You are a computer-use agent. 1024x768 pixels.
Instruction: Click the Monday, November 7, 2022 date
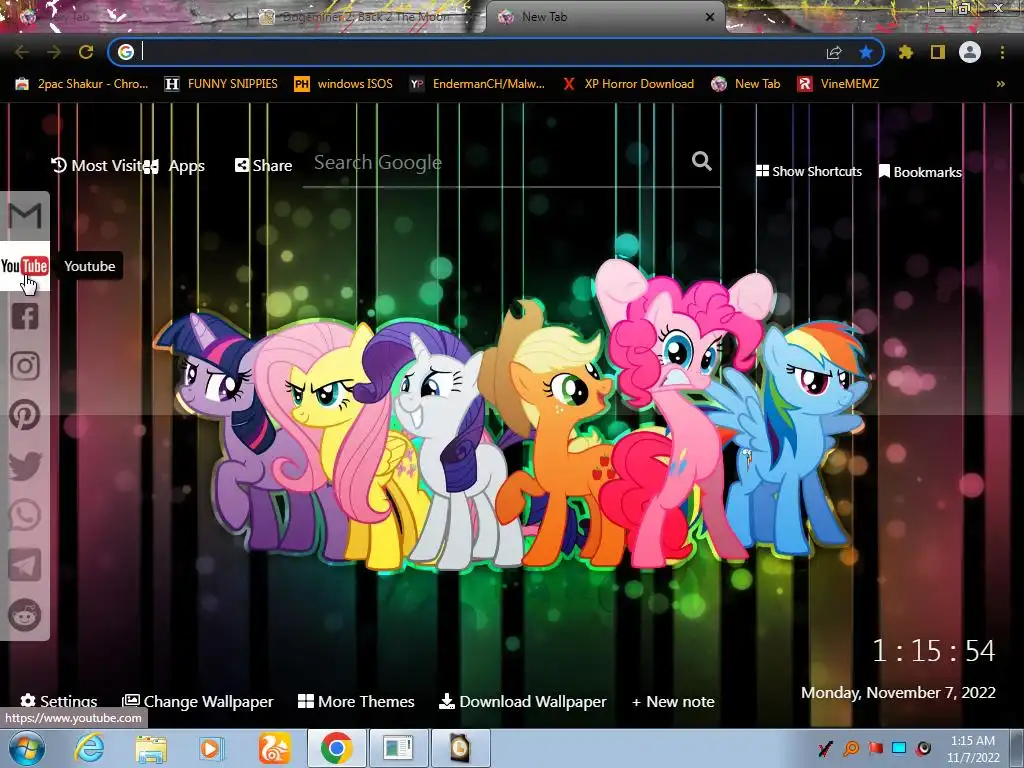point(898,692)
